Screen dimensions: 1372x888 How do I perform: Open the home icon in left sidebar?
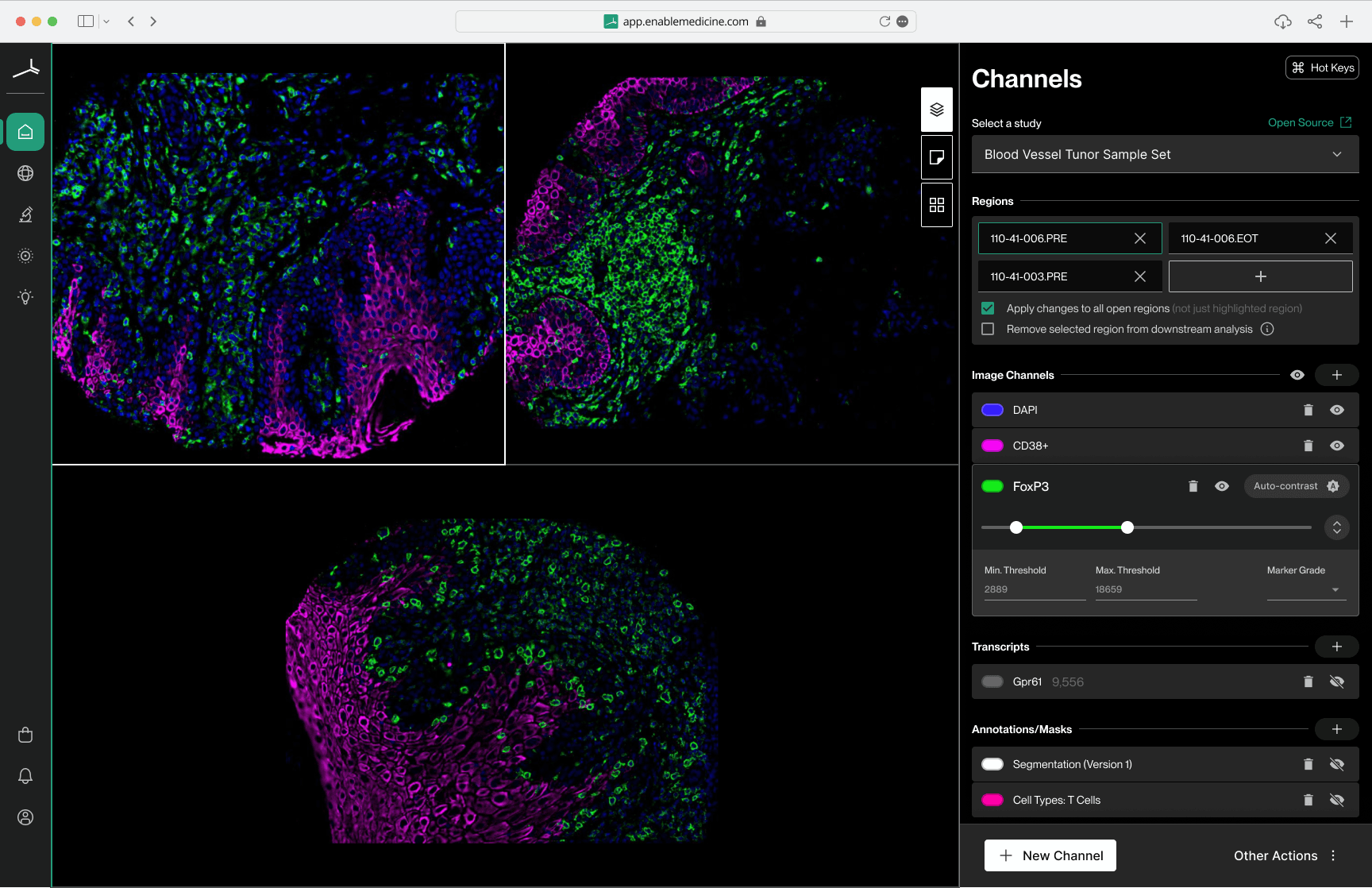[x=25, y=132]
